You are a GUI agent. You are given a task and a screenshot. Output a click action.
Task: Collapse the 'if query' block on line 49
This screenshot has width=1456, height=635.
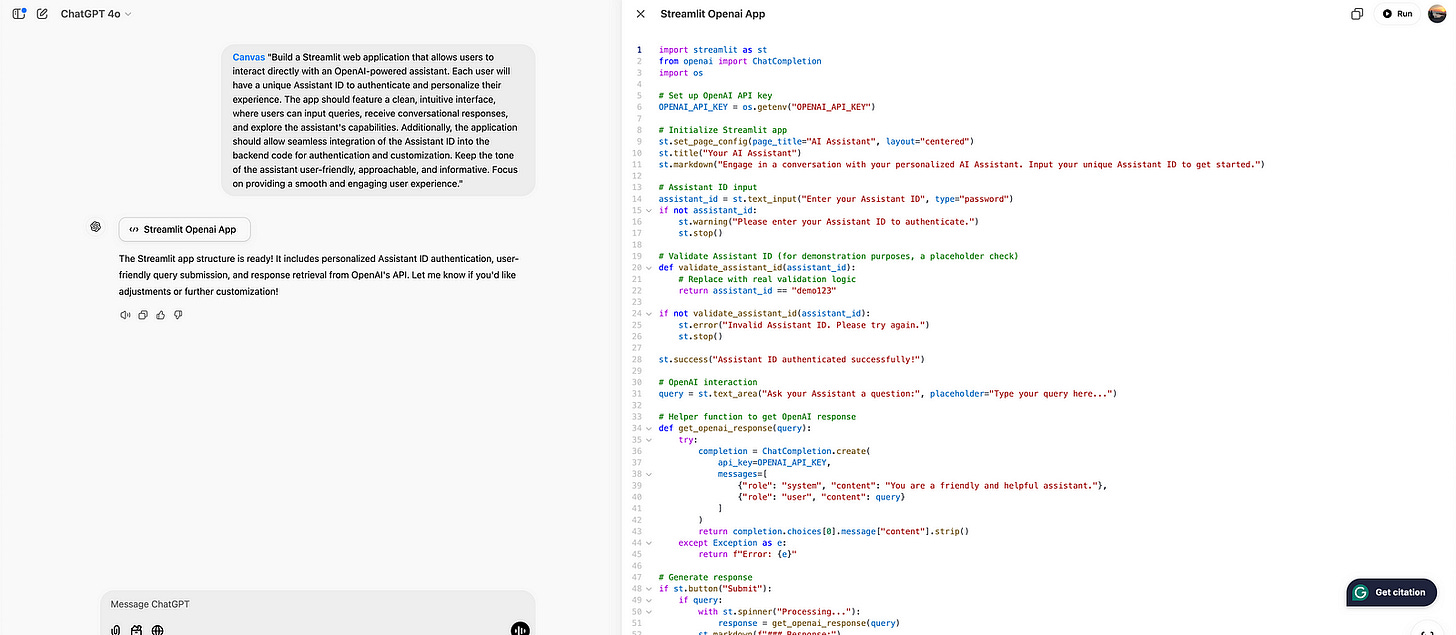coord(649,600)
